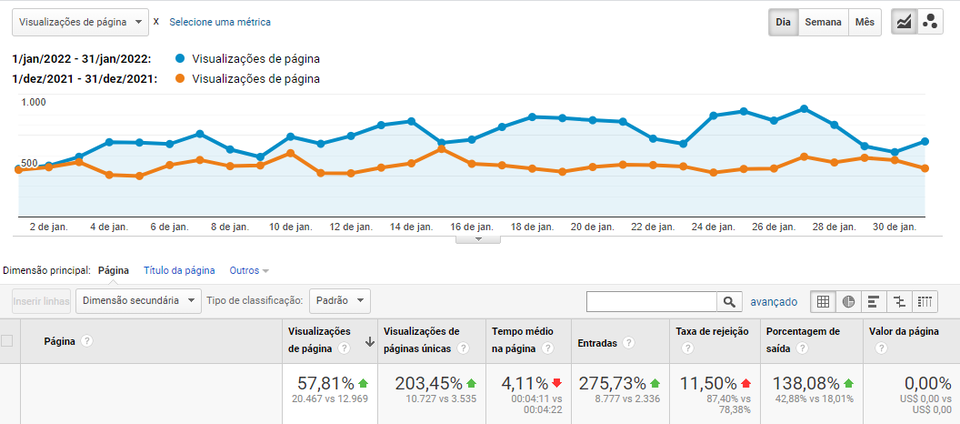The width and height of the screenshot is (960, 424).
Task: Open help for Valor da página
Action: pyautogui.click(x=880, y=349)
